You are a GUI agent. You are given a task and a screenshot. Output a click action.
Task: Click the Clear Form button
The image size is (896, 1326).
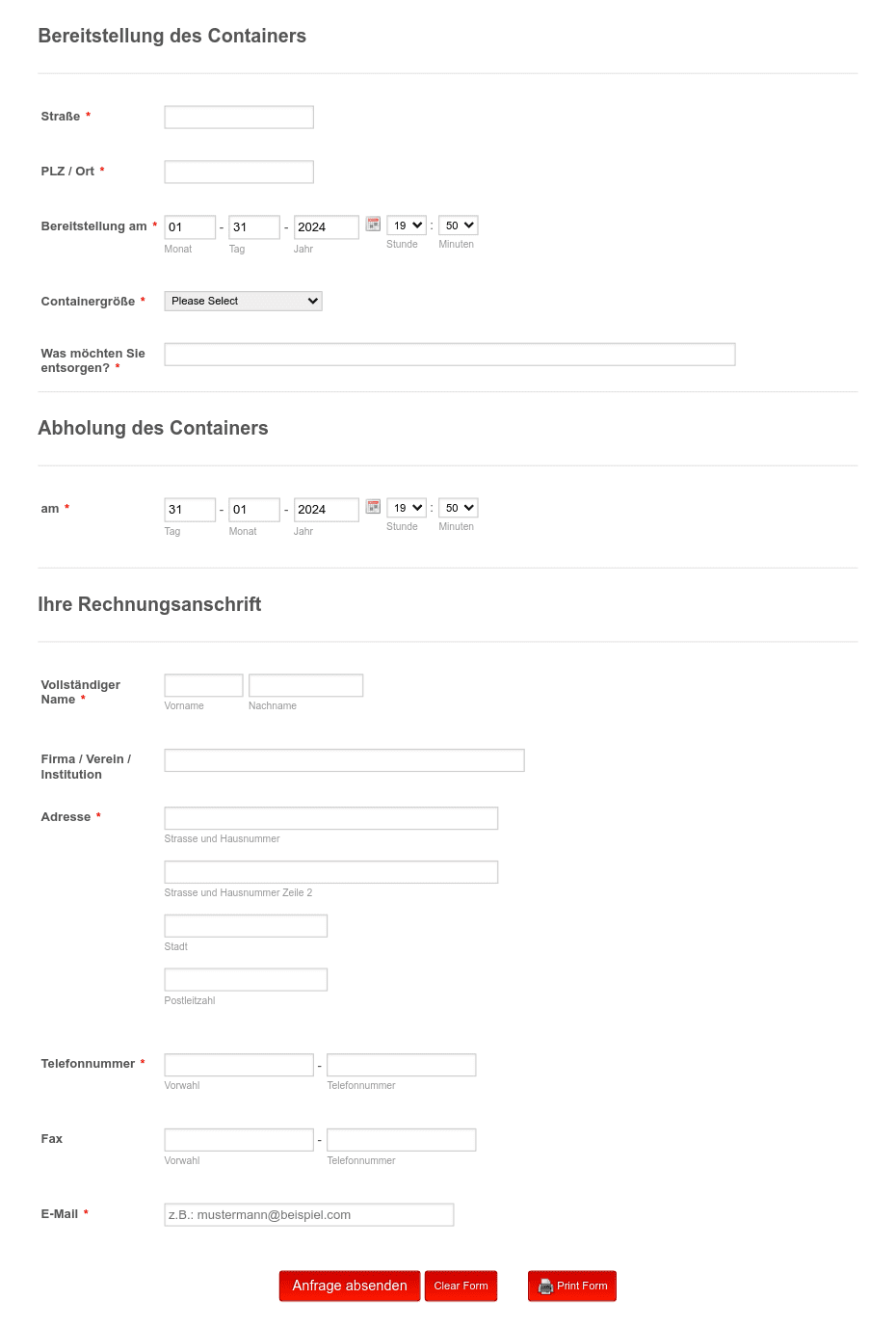coord(461,1286)
